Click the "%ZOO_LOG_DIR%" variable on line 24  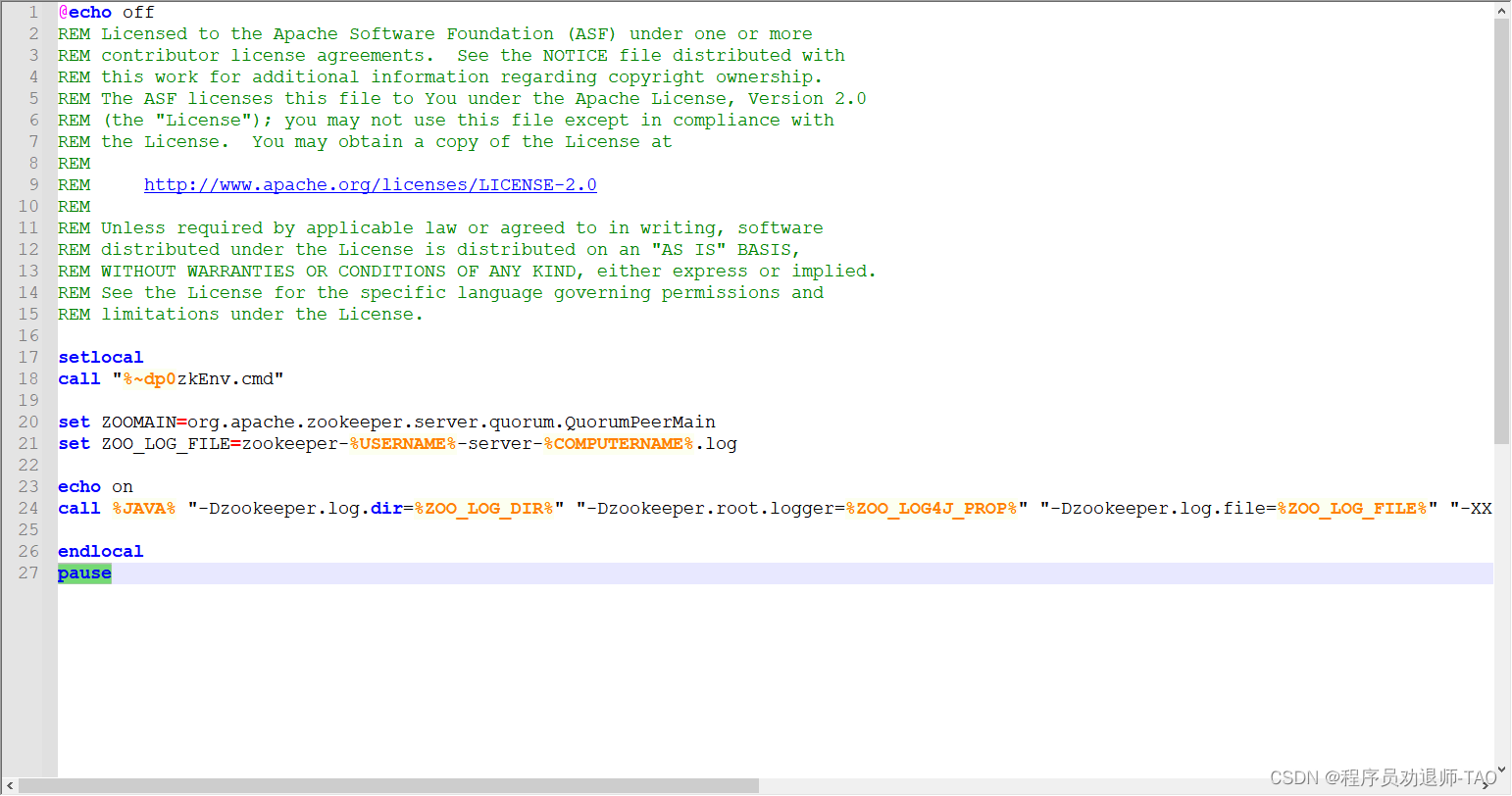(x=484, y=508)
